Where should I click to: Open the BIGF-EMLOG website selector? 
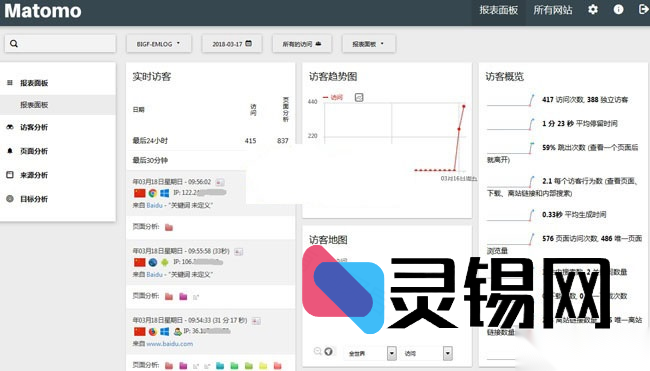(x=159, y=44)
